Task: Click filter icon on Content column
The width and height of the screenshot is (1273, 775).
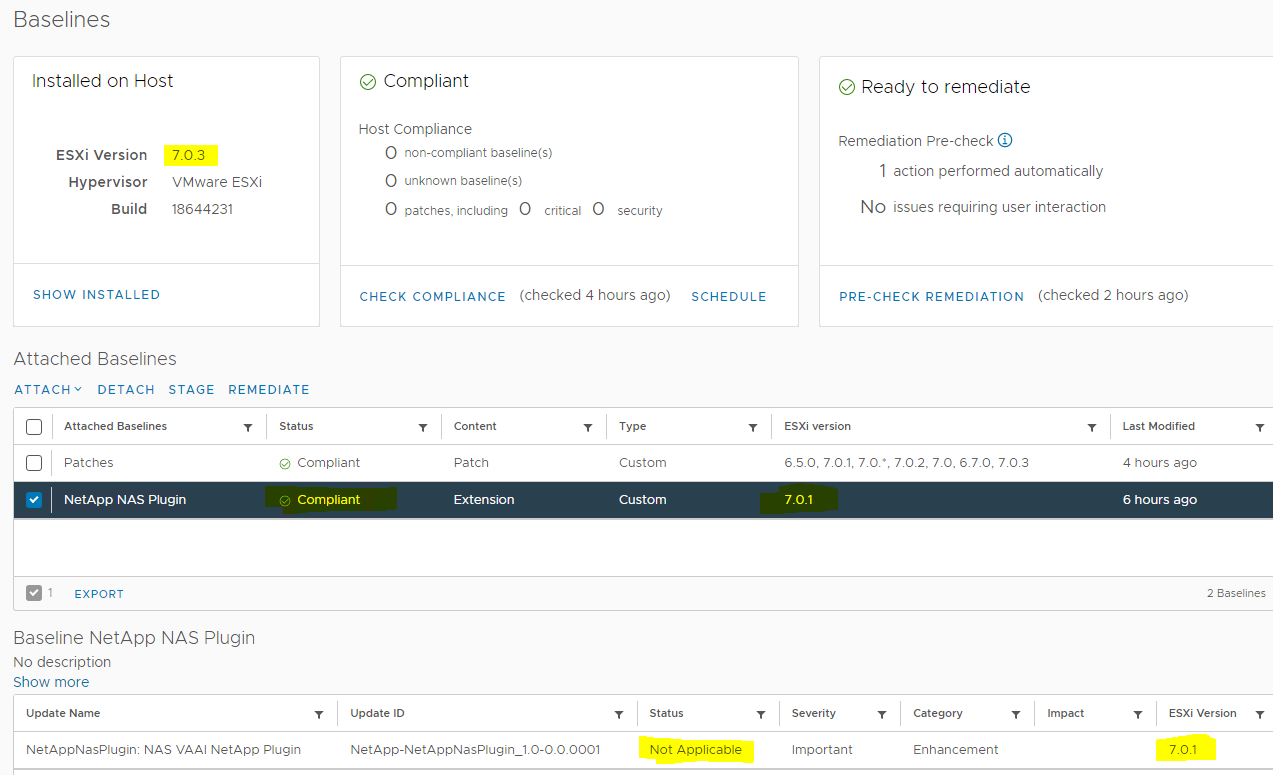Action: [x=588, y=427]
